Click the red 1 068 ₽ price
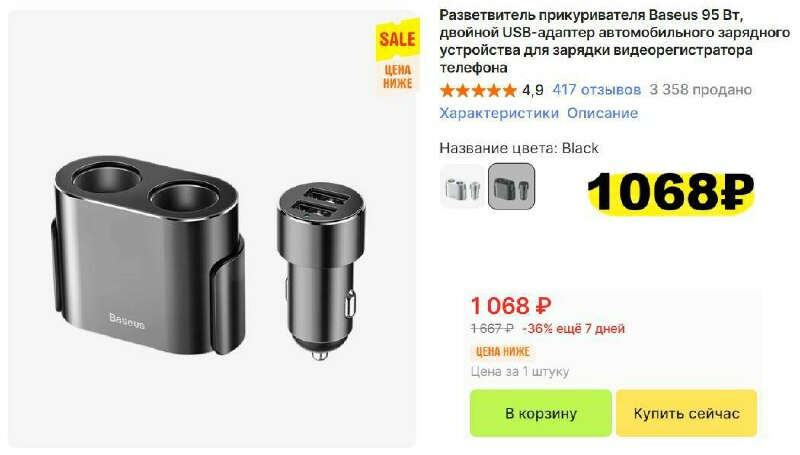The image size is (800, 455). 511,306
